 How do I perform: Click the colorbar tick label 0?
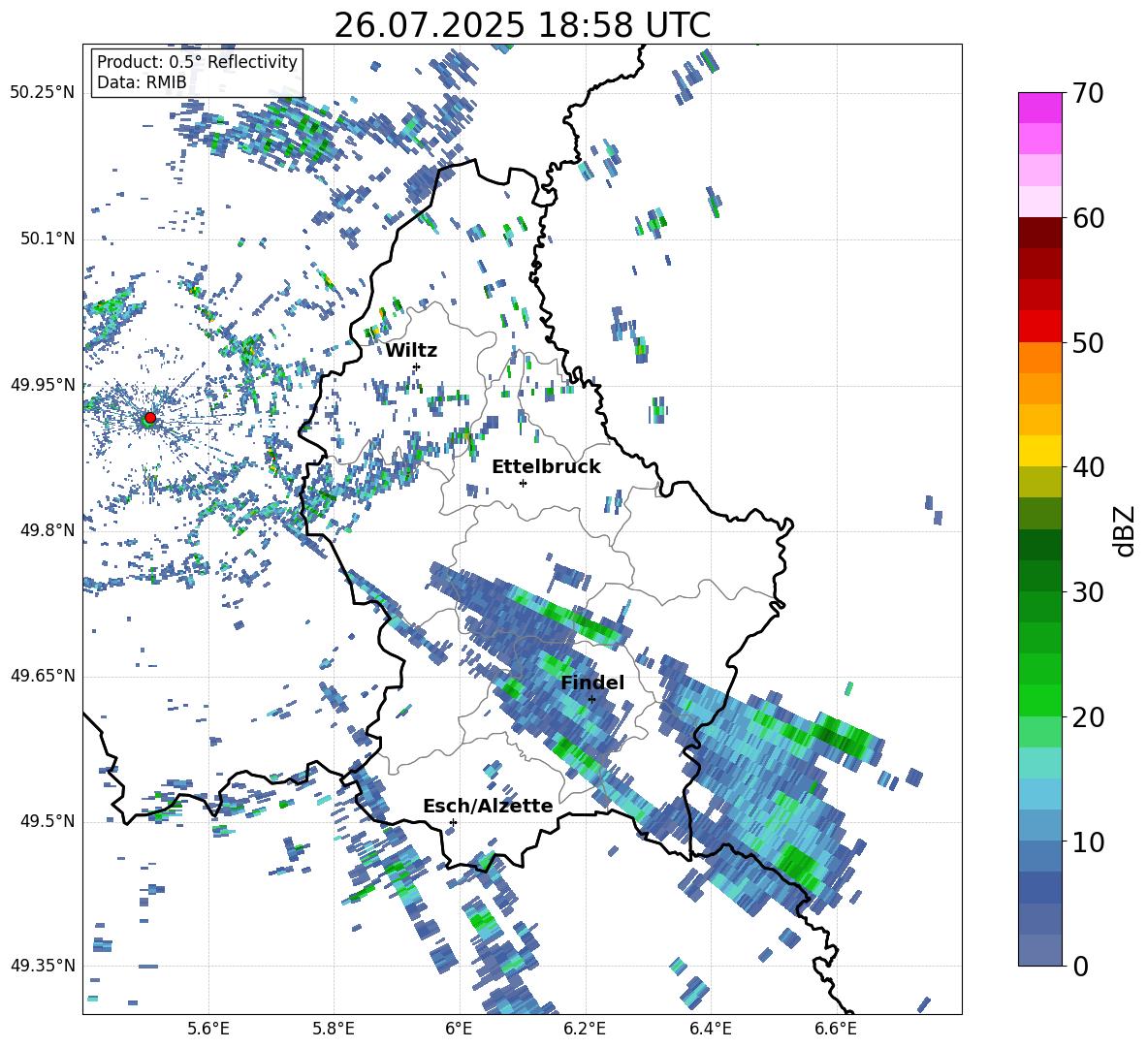click(x=1080, y=966)
